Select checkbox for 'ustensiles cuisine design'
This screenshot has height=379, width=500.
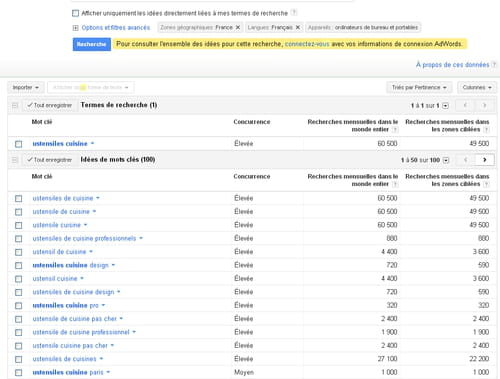19,266
